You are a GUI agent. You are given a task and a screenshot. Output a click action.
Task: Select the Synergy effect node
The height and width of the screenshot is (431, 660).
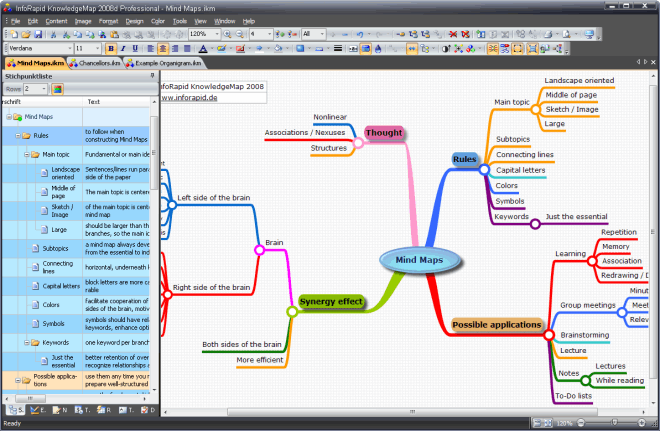point(331,301)
